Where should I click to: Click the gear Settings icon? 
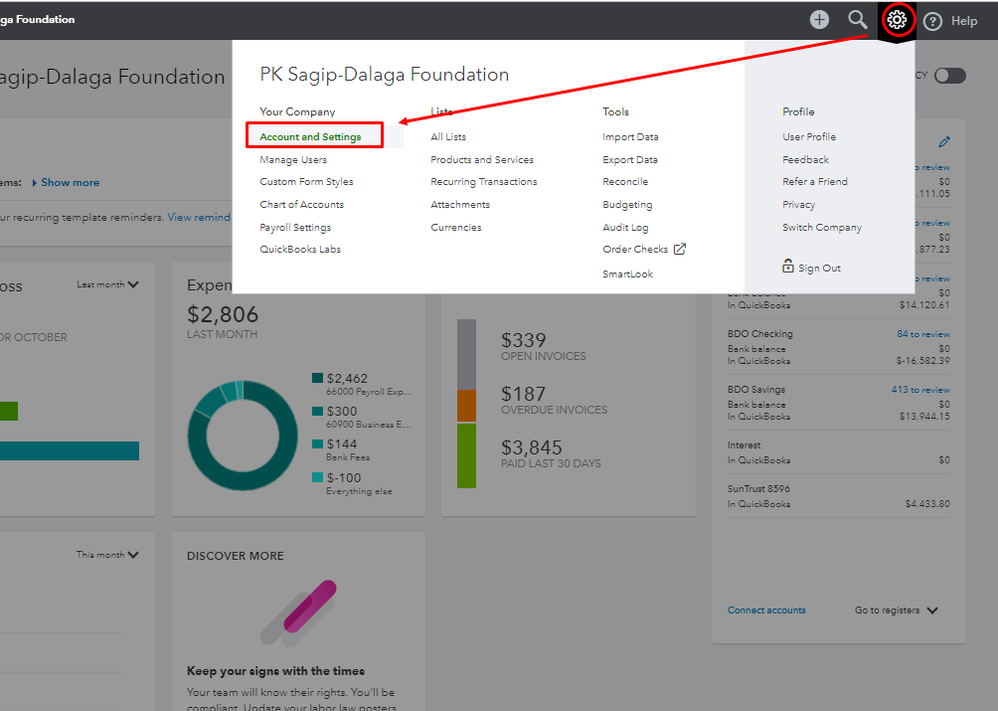(x=897, y=20)
